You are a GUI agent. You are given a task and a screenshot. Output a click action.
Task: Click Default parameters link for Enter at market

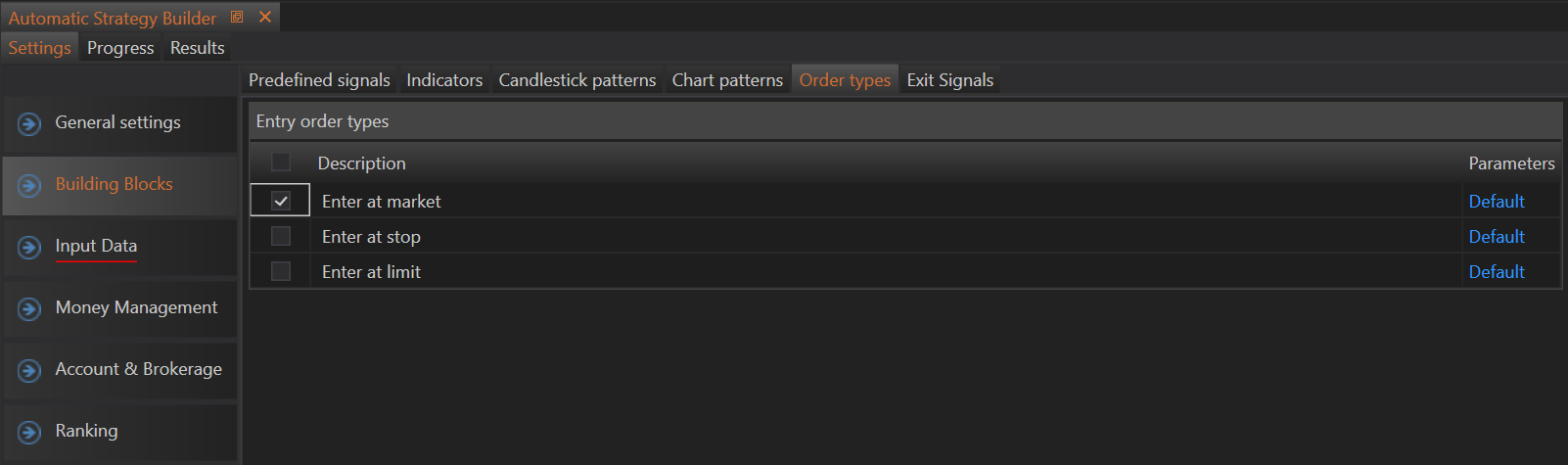click(1496, 202)
